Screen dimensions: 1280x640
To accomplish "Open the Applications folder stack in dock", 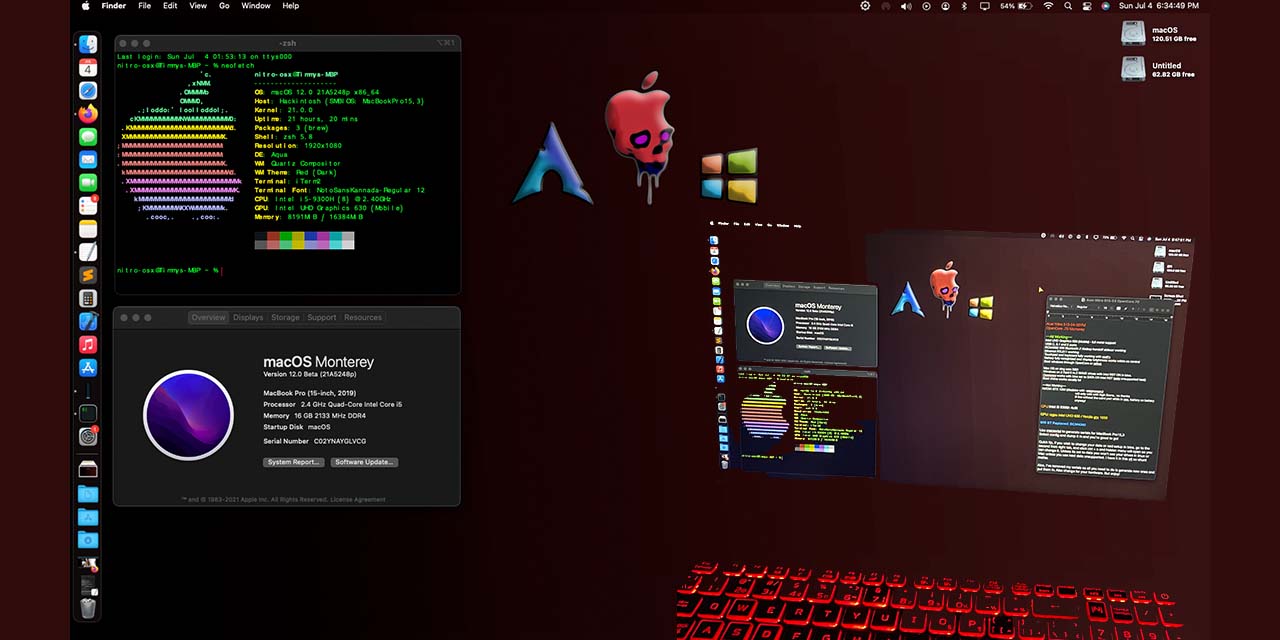I will click(x=88, y=517).
